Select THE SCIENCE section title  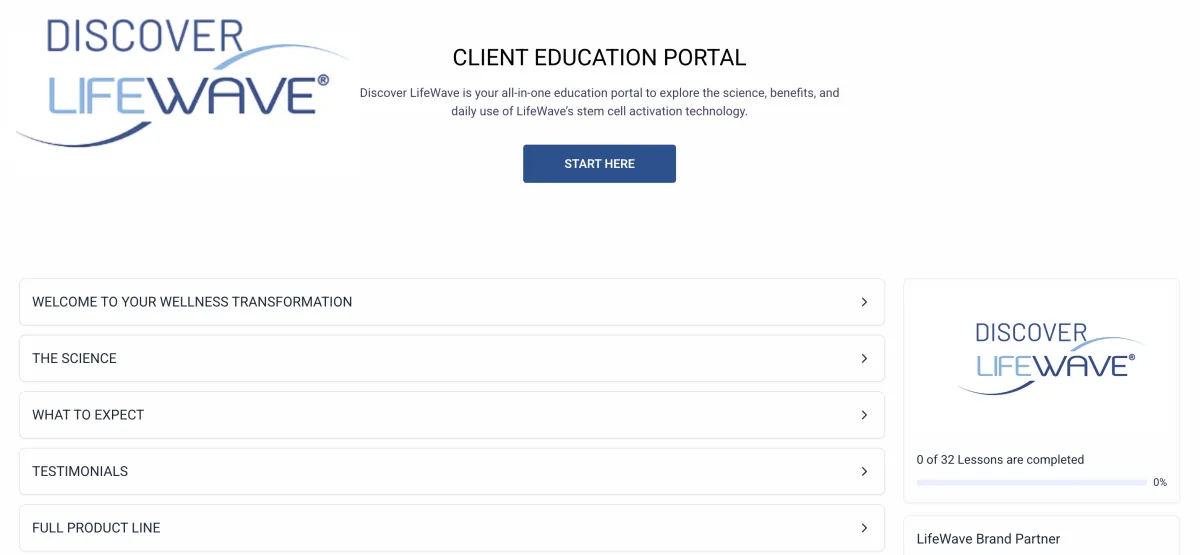pos(74,358)
